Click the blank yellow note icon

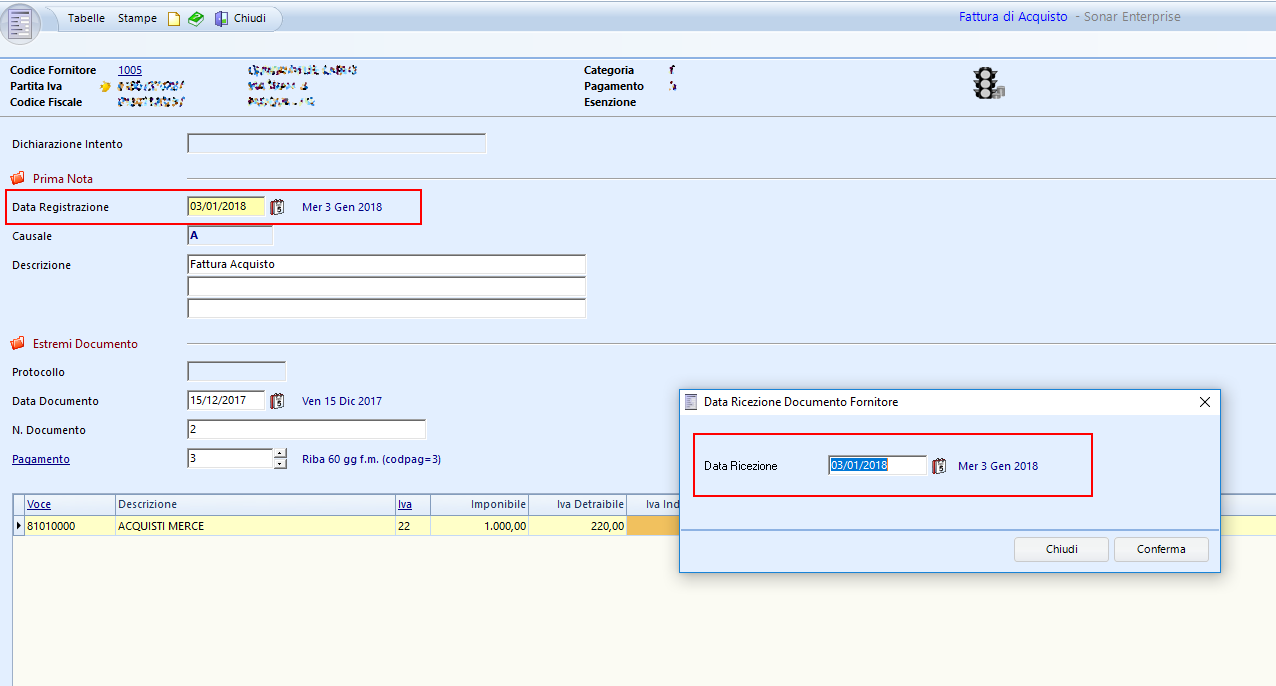(174, 19)
